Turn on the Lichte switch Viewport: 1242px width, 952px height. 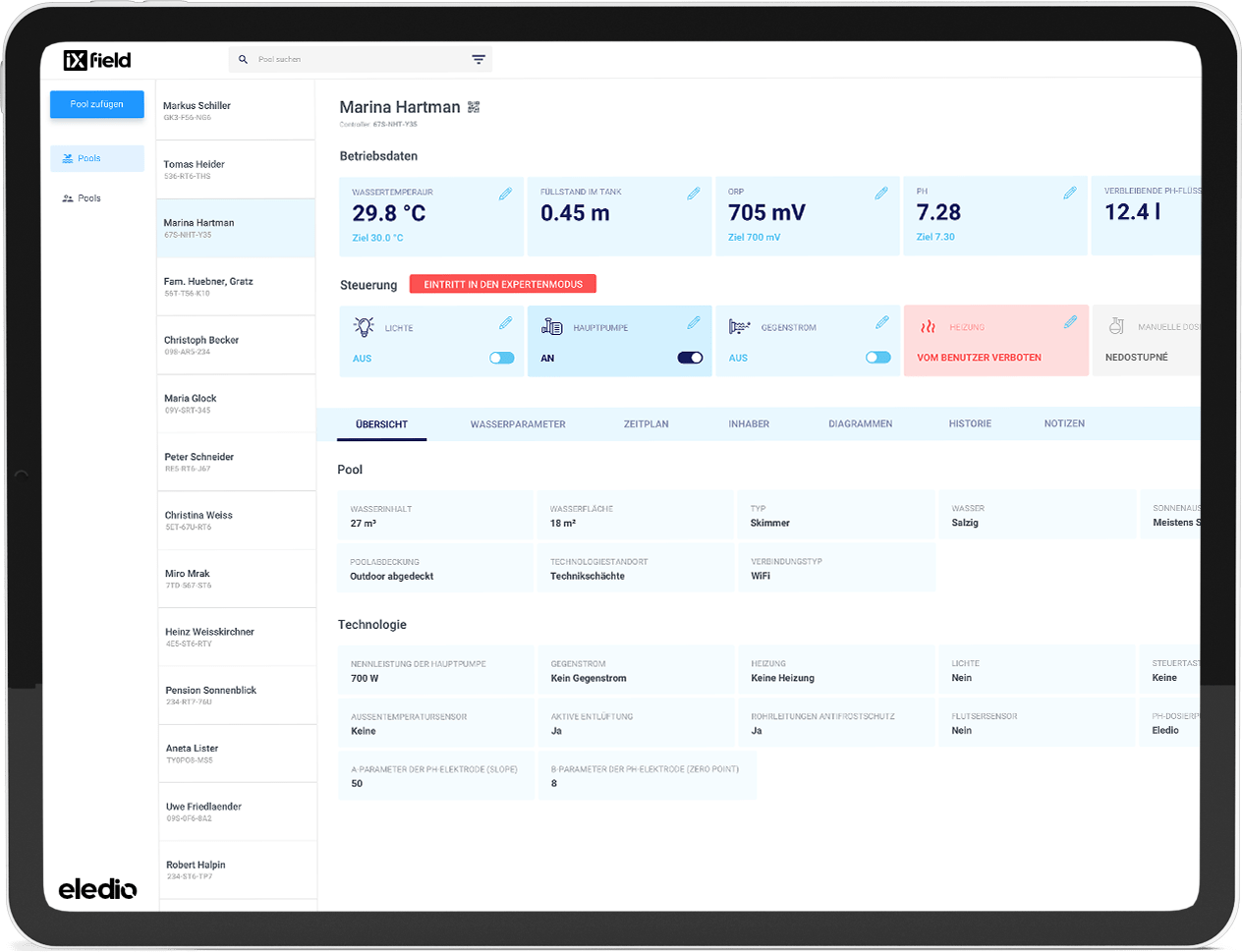pos(502,358)
